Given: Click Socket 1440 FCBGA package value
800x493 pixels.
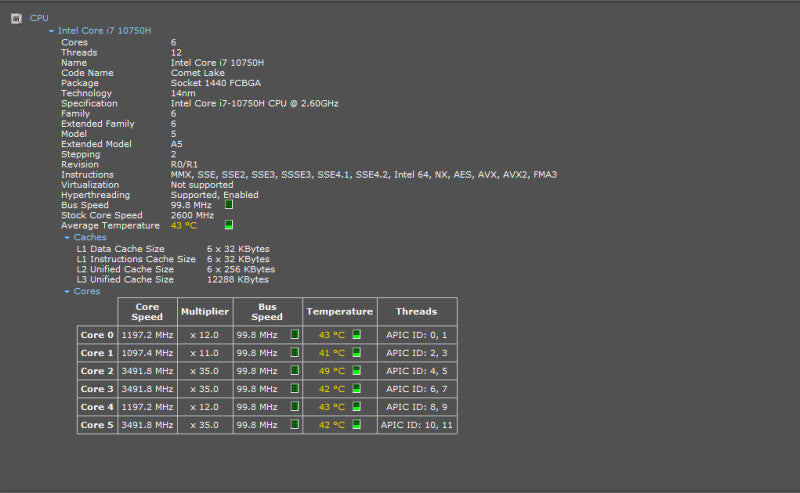Looking at the screenshot, I should 216,83.
